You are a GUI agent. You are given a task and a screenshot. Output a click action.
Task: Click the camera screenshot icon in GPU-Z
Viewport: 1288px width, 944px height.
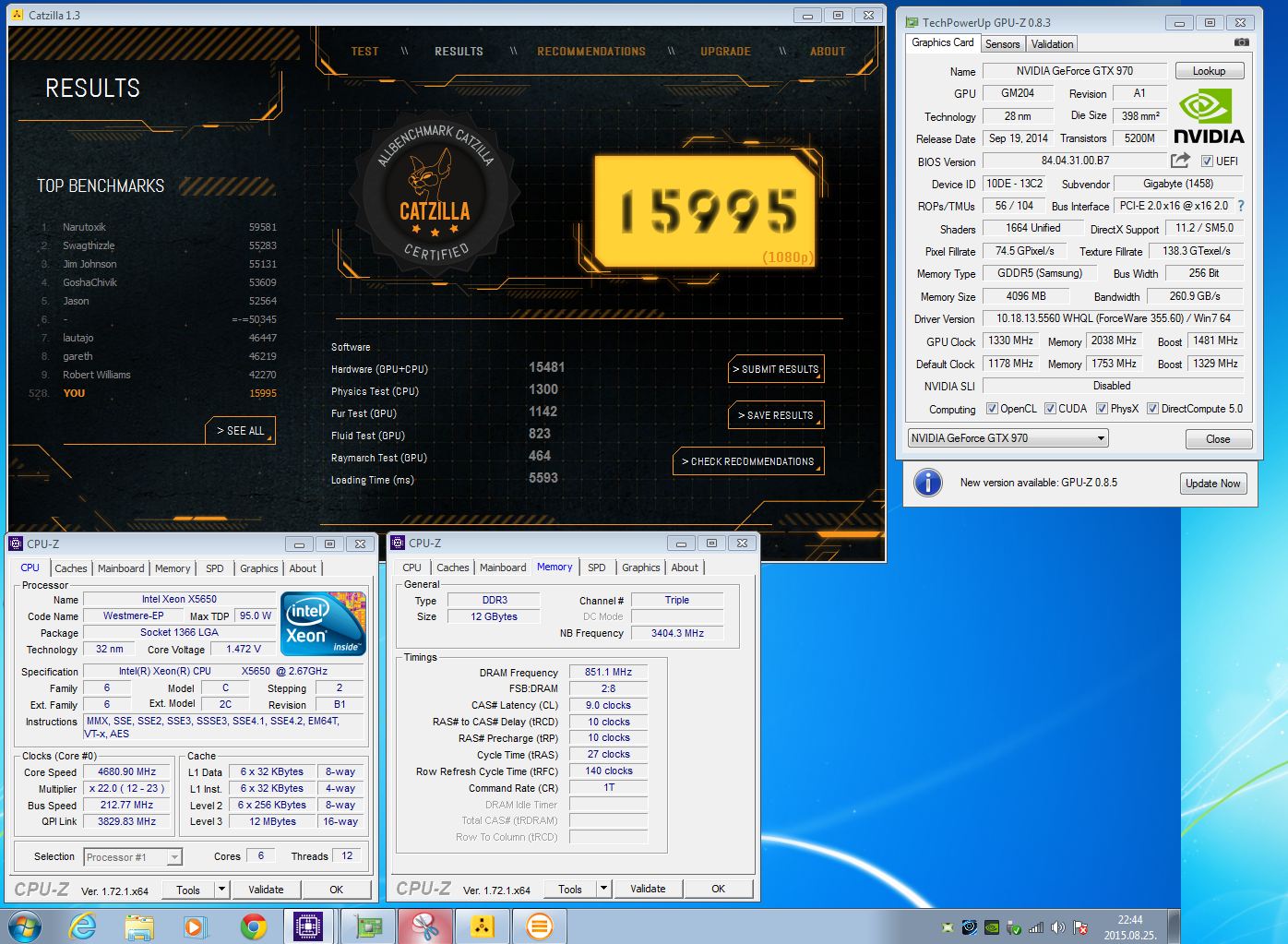pos(1242,42)
